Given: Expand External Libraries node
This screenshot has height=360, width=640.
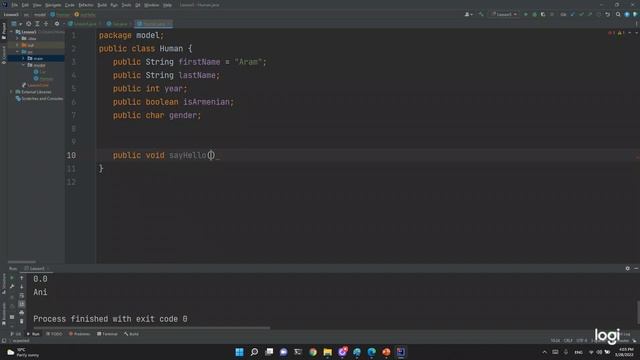Looking at the screenshot, I should [11, 92].
